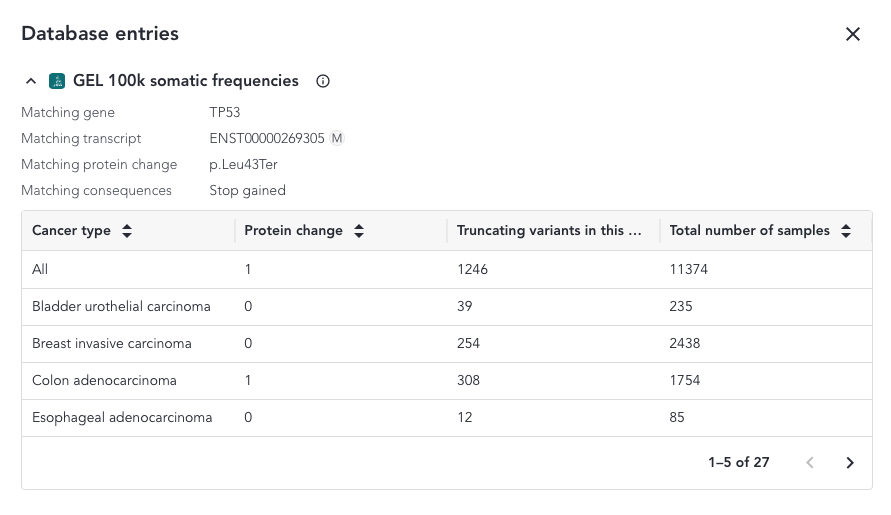Go to next page of results
The height and width of the screenshot is (515, 891).
[x=849, y=463]
